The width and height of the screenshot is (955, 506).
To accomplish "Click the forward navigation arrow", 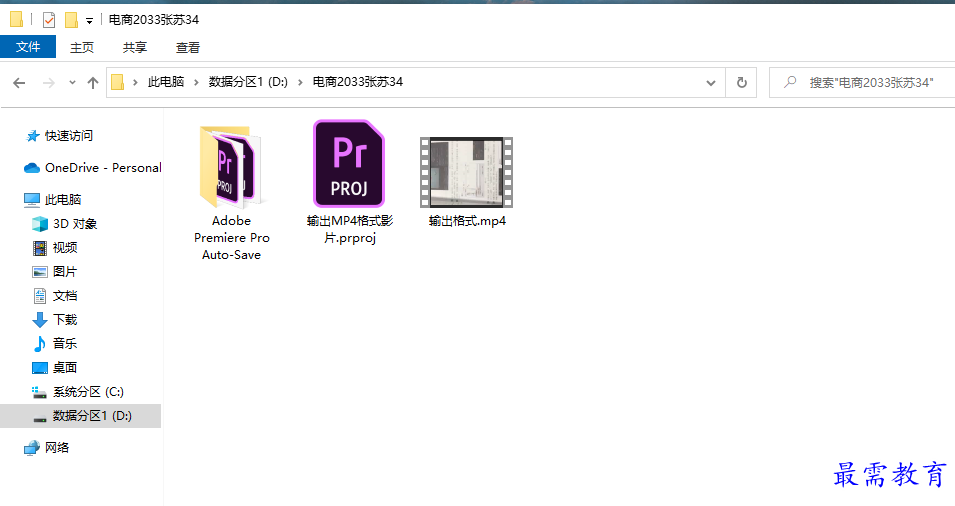I will tap(49, 83).
